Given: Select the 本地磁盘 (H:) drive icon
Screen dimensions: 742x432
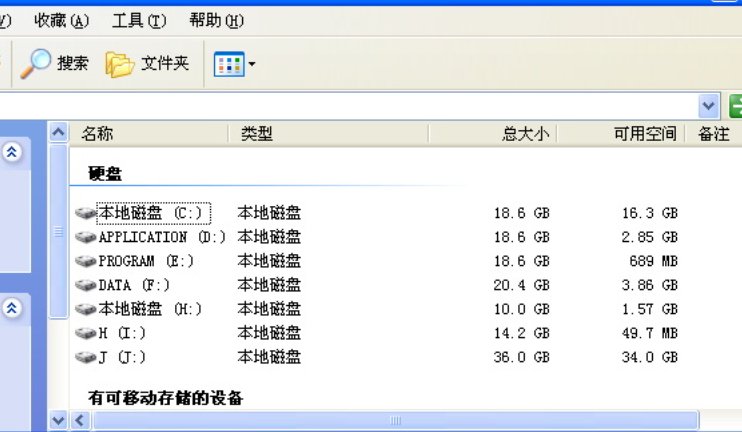Looking at the screenshot, I should (86, 309).
